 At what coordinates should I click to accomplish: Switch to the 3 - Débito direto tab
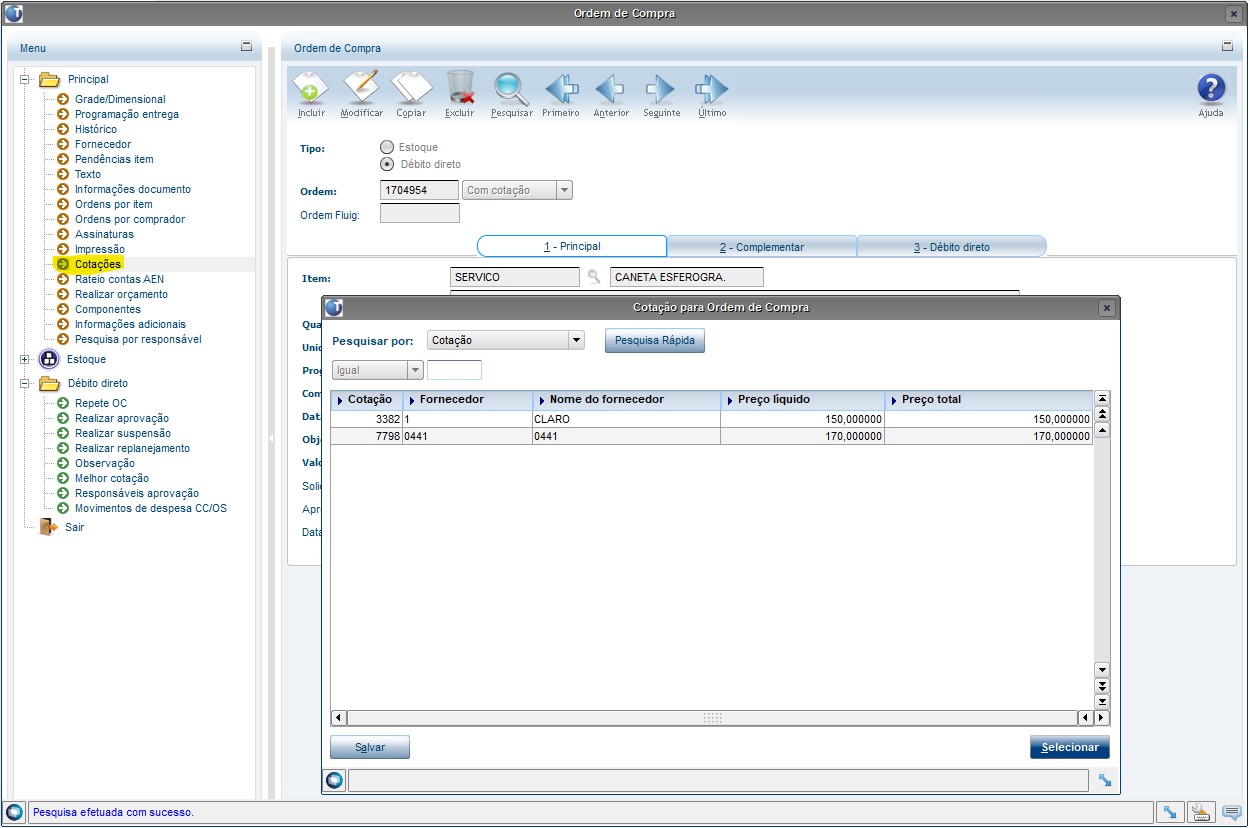coord(951,247)
